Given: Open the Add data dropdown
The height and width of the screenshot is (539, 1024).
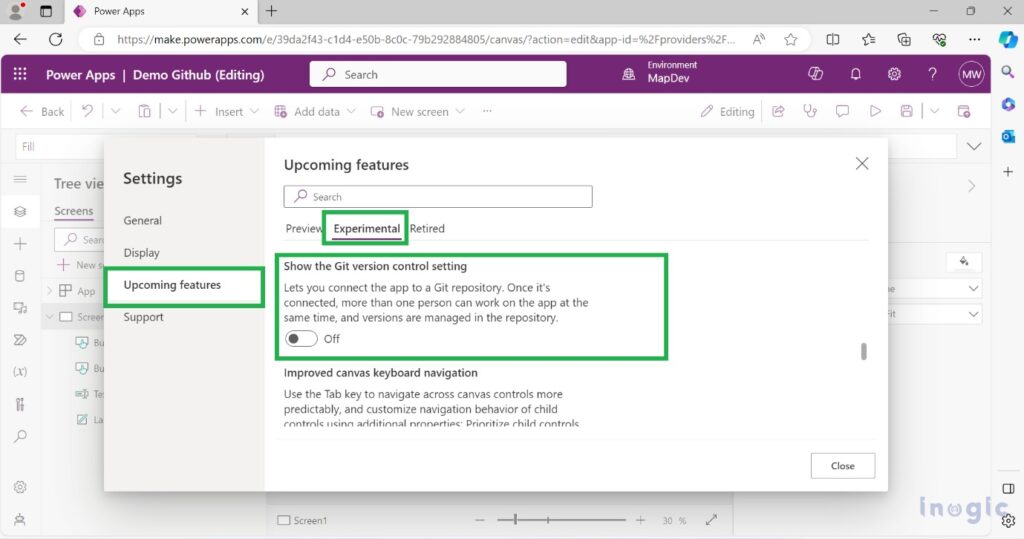Looking at the screenshot, I should [x=315, y=112].
